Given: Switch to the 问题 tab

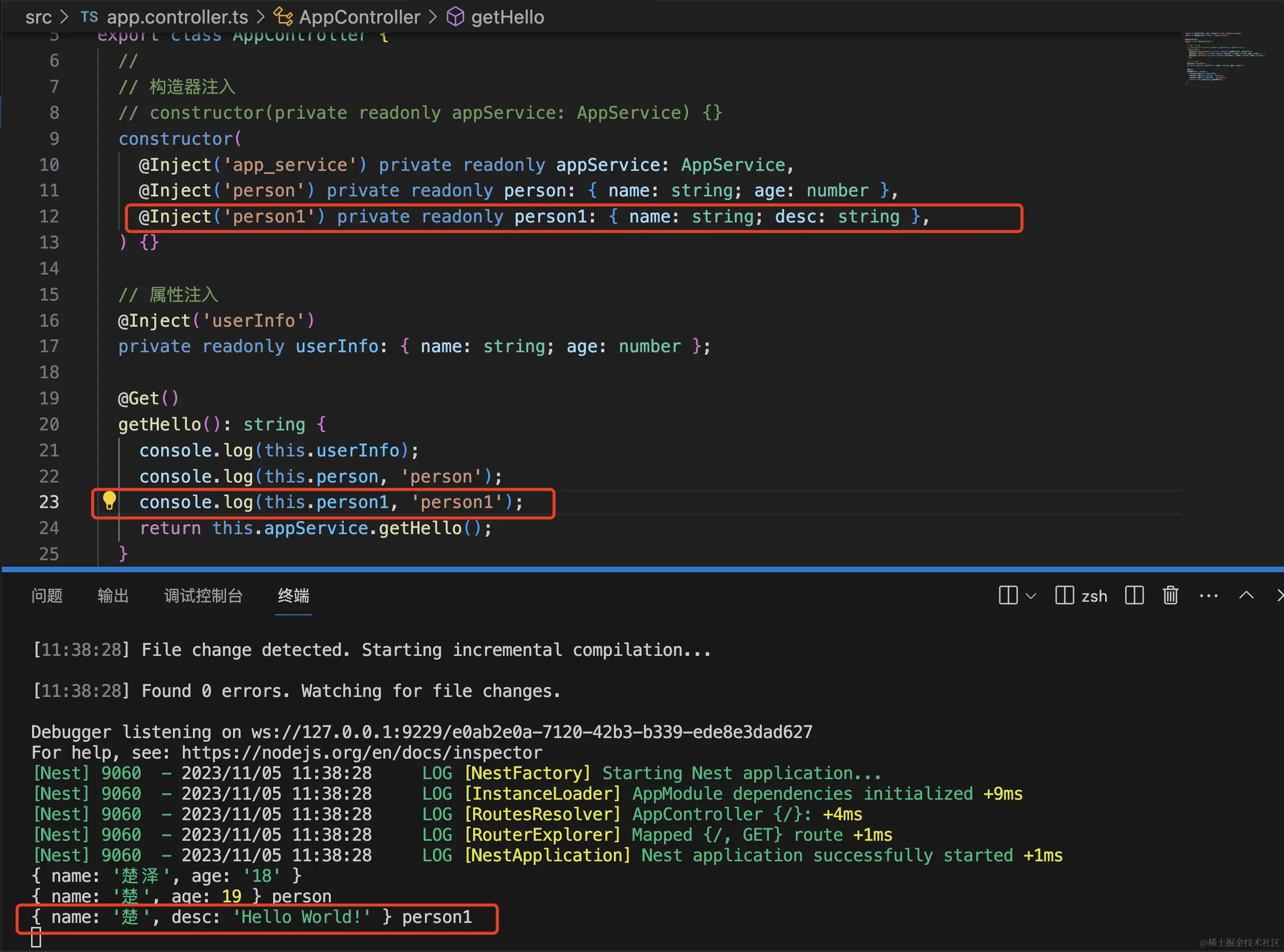Looking at the screenshot, I should point(47,595).
